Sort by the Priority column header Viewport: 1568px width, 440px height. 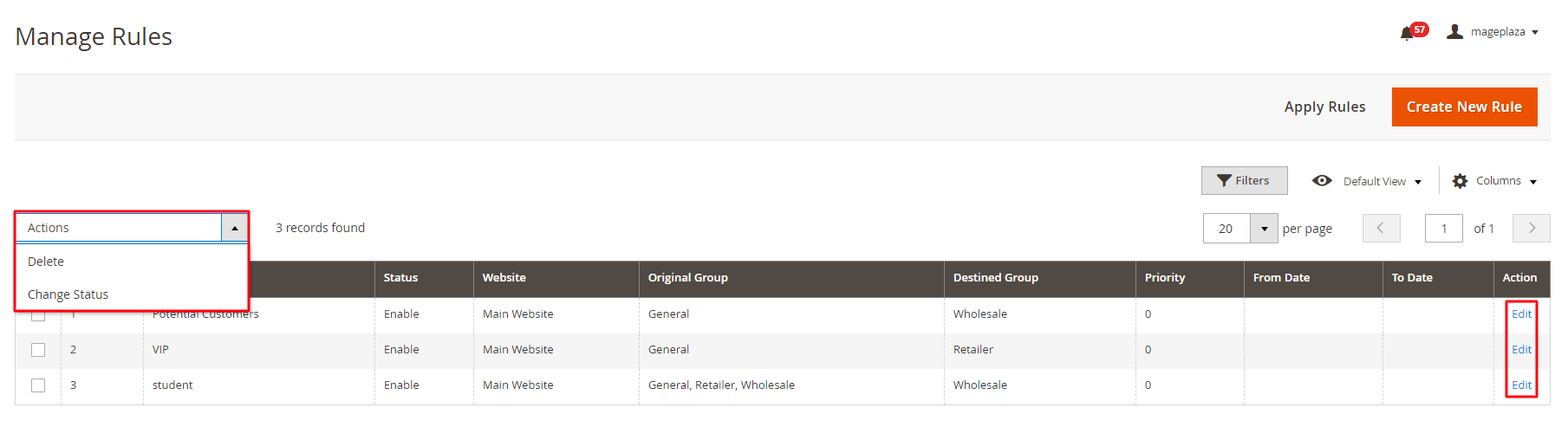click(1164, 278)
